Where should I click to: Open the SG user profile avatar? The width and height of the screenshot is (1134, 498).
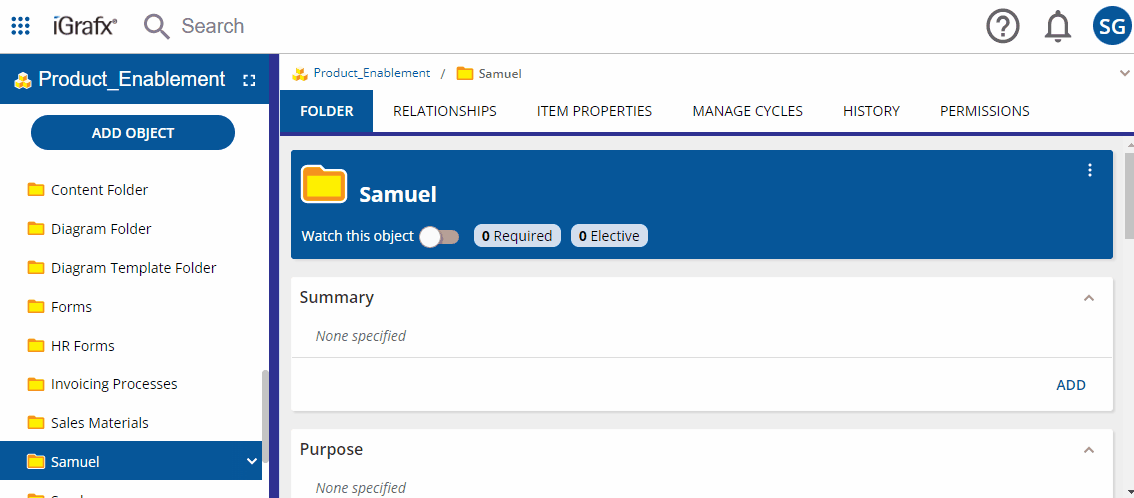click(1112, 26)
